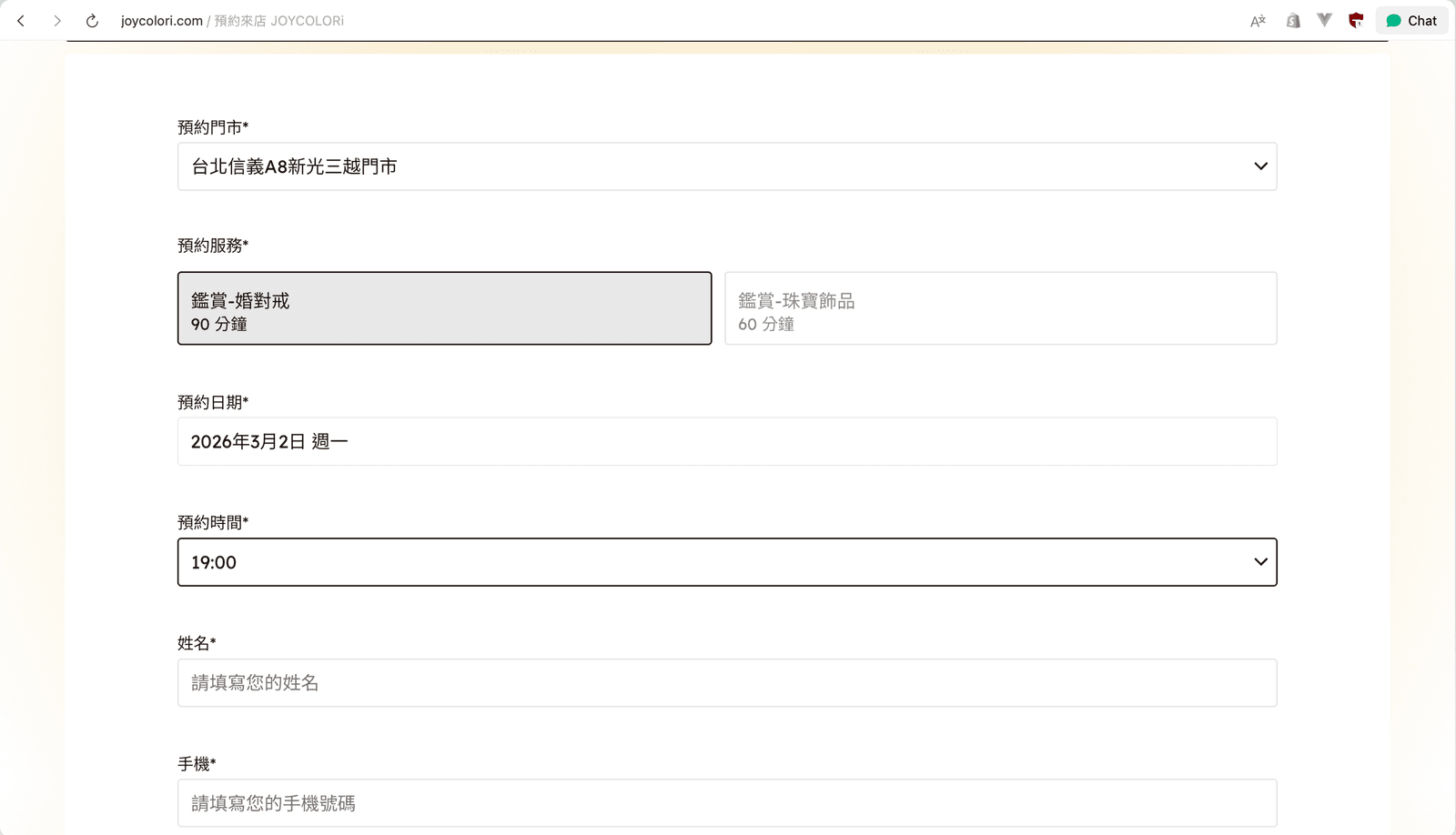Click the 姓名 name input field
The image size is (1456, 835).
[x=726, y=683]
